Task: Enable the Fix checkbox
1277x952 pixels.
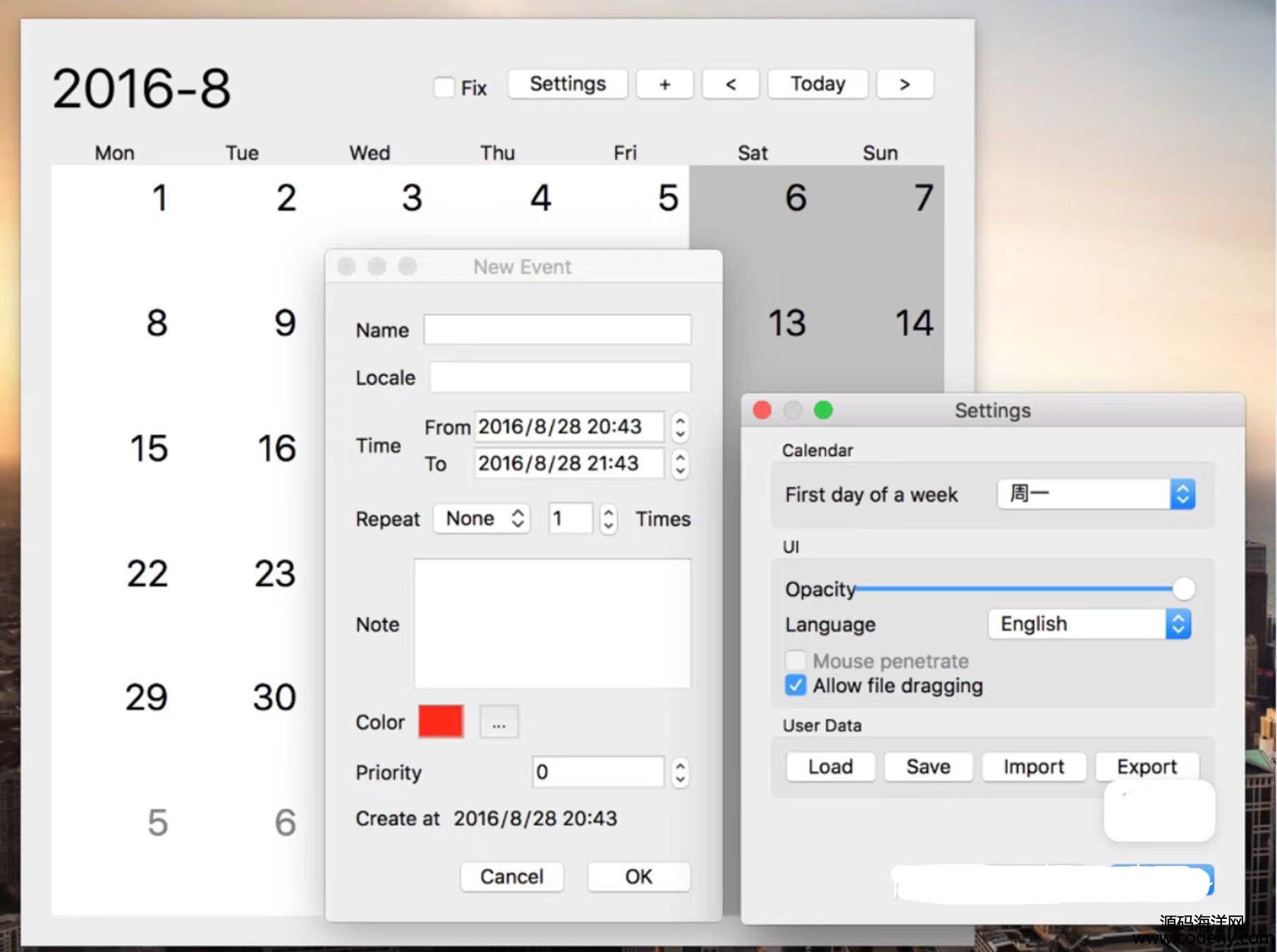Action: coord(444,87)
